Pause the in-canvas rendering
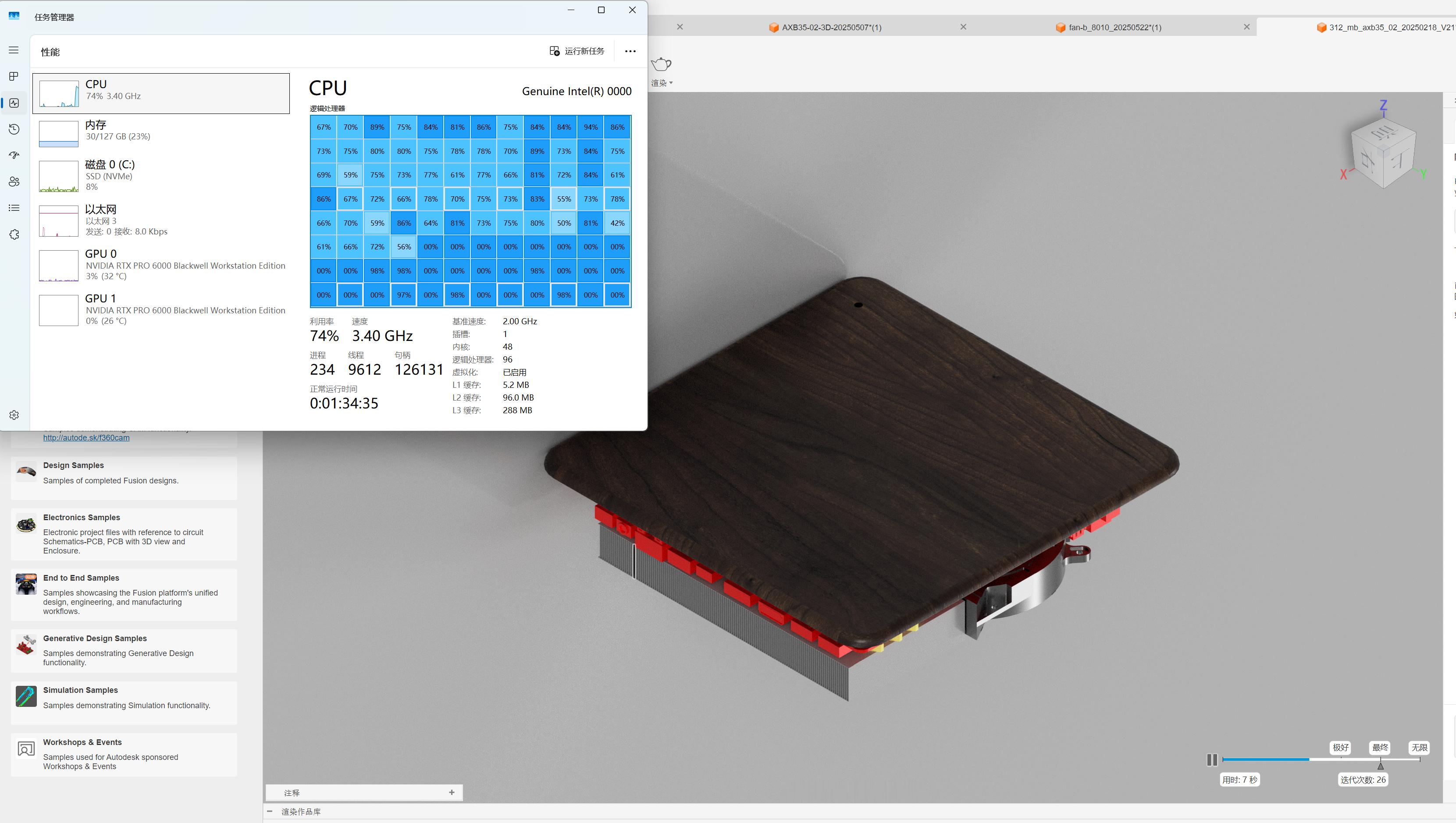This screenshot has height=823, width=1456. [1212, 760]
